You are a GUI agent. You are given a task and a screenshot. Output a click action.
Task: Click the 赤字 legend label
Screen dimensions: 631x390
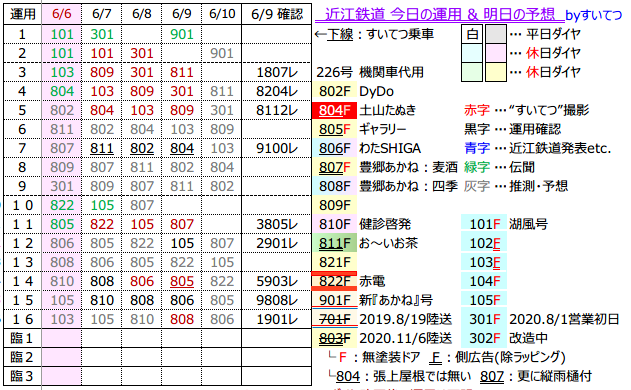click(x=477, y=110)
